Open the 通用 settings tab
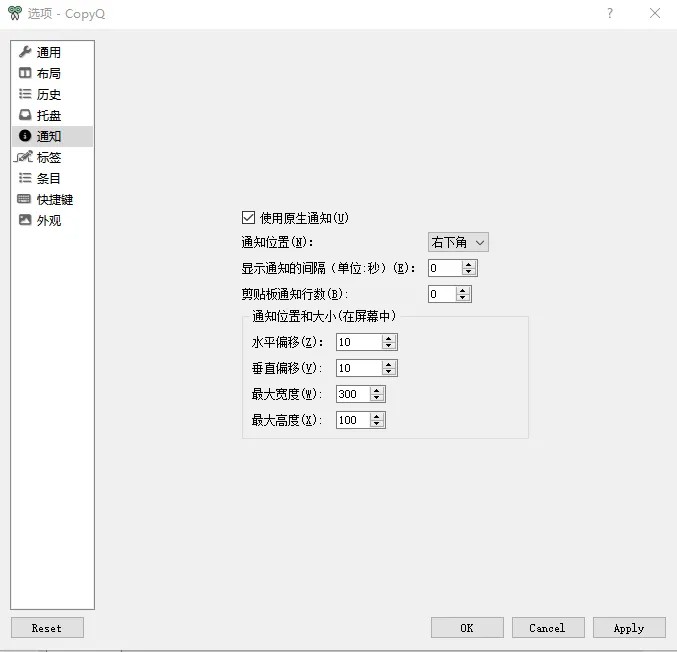The image size is (677, 652). click(x=53, y=52)
